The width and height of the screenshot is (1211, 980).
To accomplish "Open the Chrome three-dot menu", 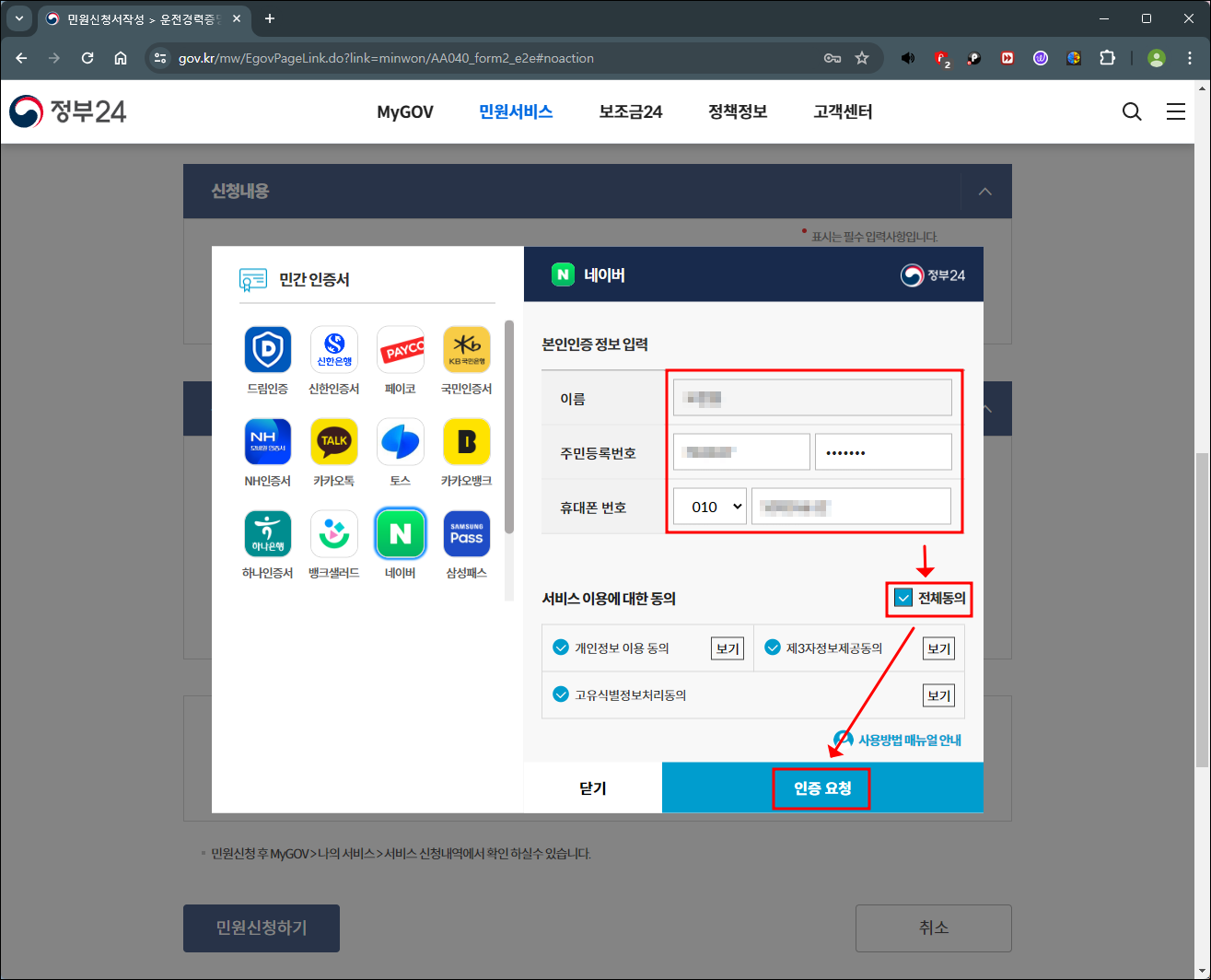I will click(x=1190, y=58).
